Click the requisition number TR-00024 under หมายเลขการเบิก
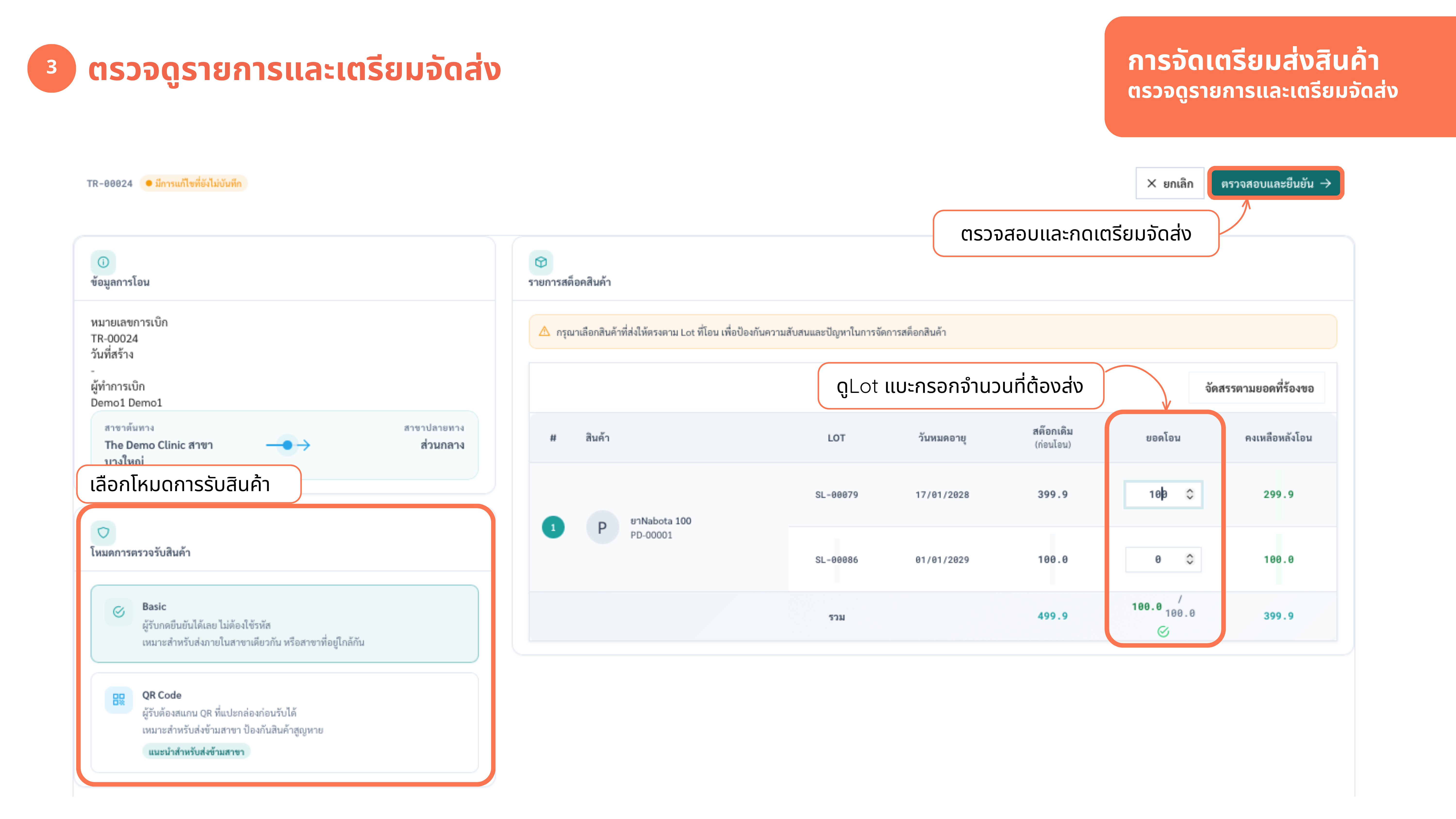Image resolution: width=1456 pixels, height=819 pixels. pos(114,339)
